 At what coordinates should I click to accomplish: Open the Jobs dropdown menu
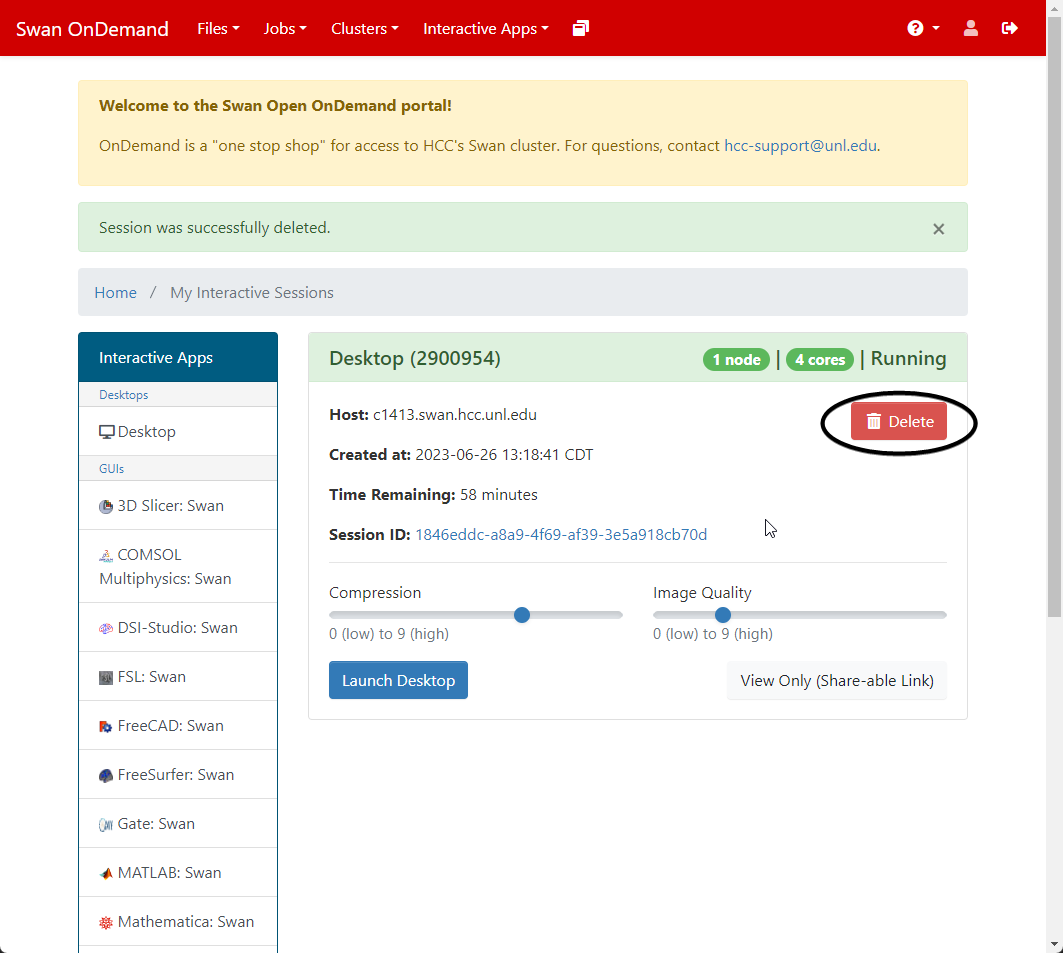click(x=285, y=29)
